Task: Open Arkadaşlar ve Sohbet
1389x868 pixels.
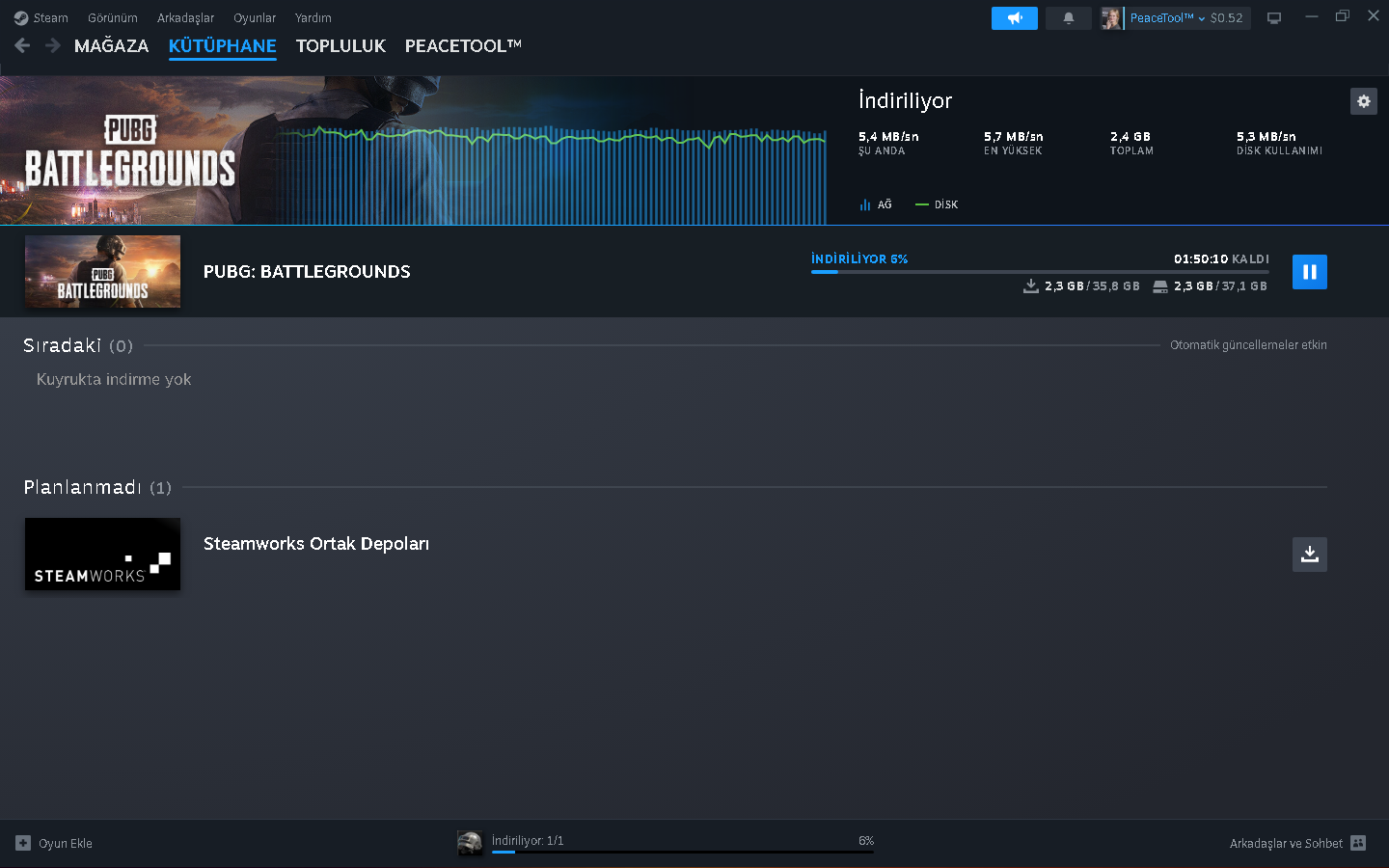Action: pos(1297,843)
